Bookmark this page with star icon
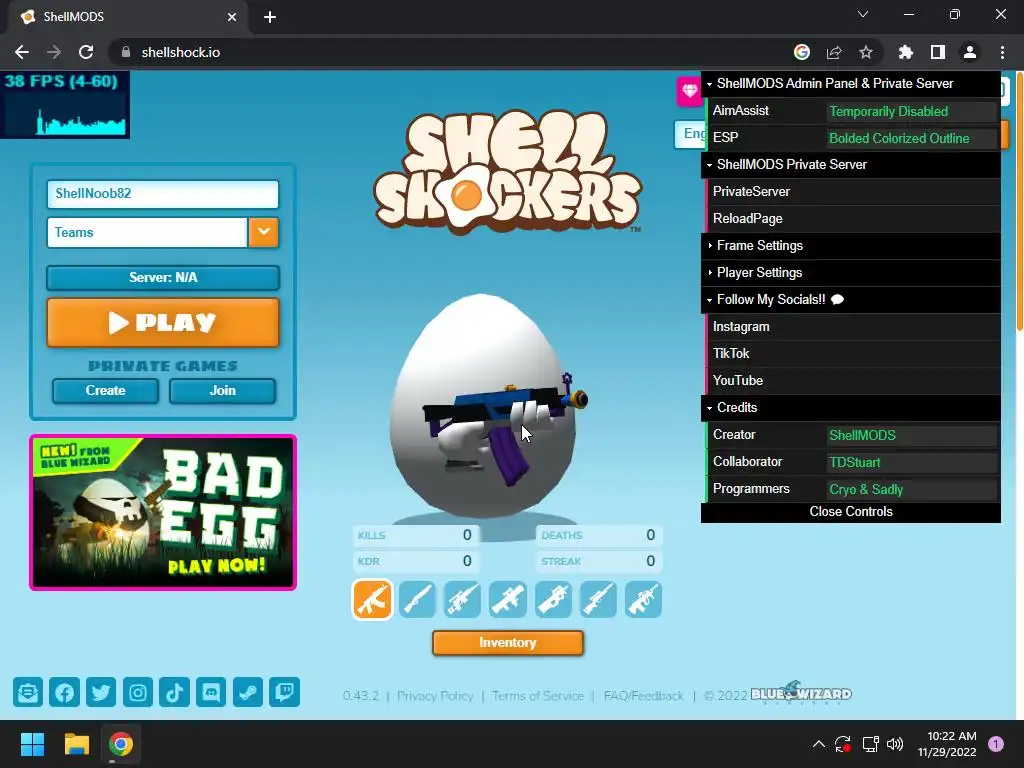 tap(866, 52)
